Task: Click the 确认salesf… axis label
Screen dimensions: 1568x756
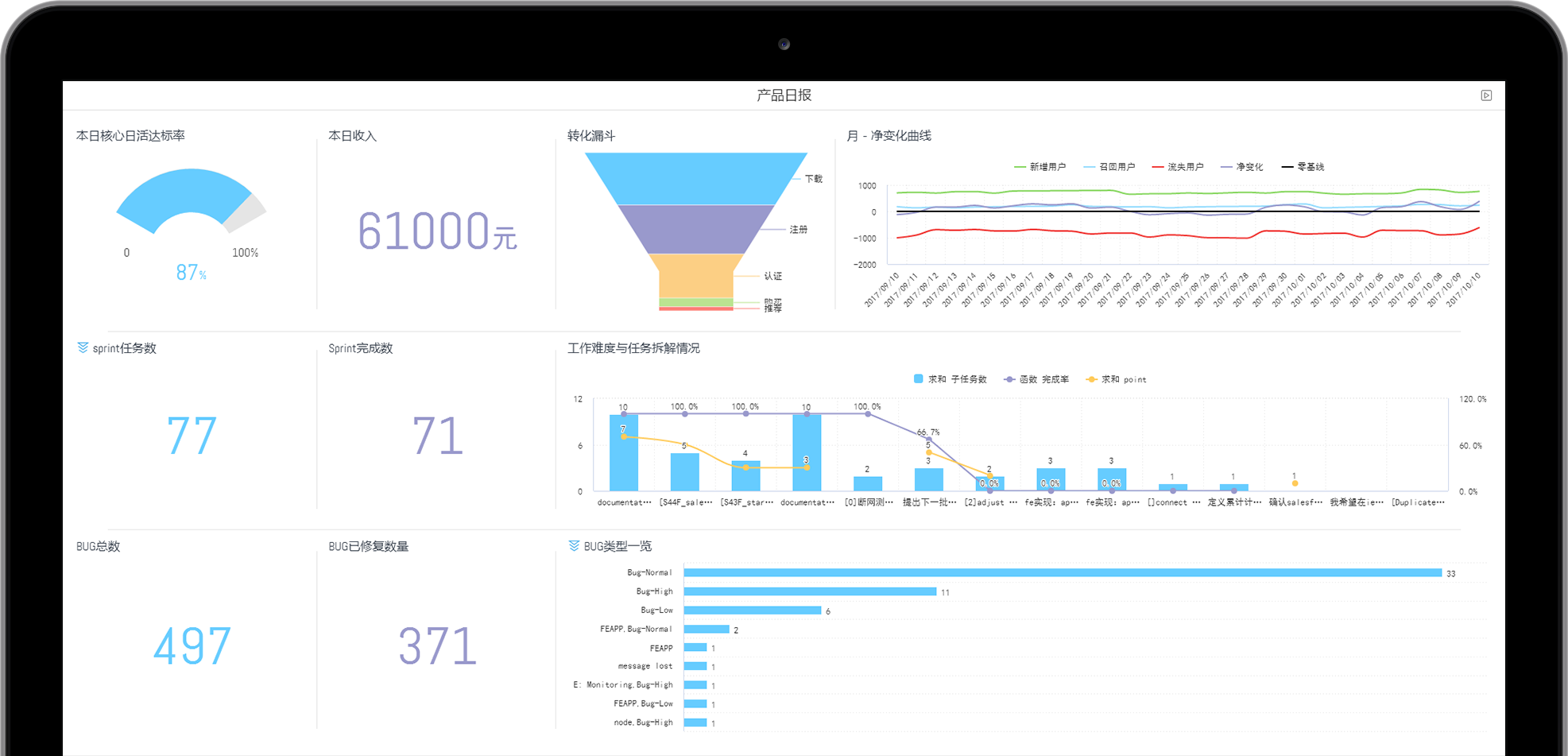Action: [x=1295, y=502]
